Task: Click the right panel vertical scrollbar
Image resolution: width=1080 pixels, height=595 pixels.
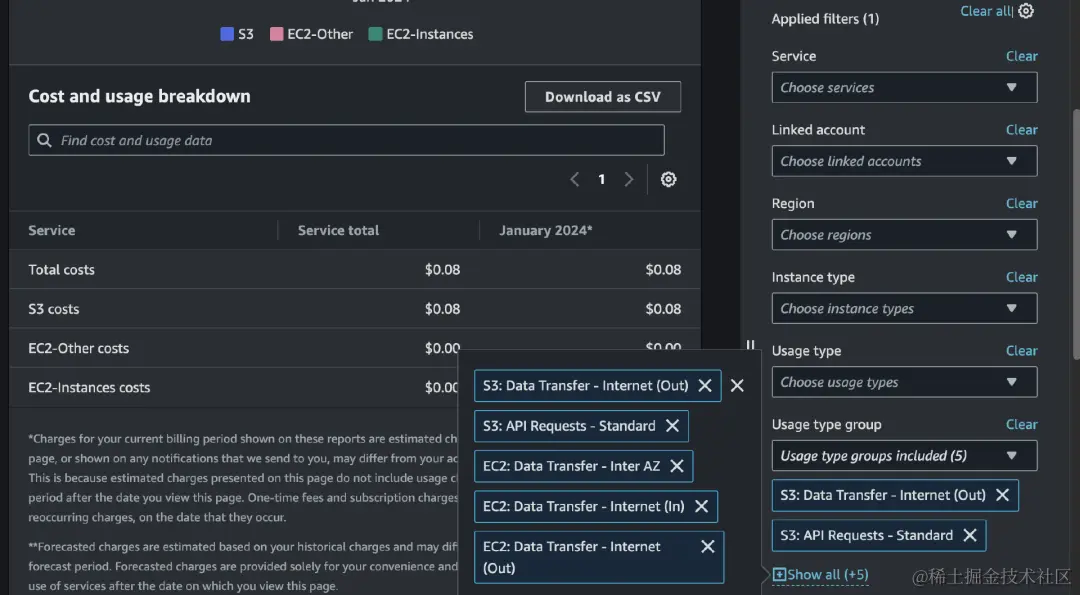Action: pyautogui.click(x=1076, y=234)
